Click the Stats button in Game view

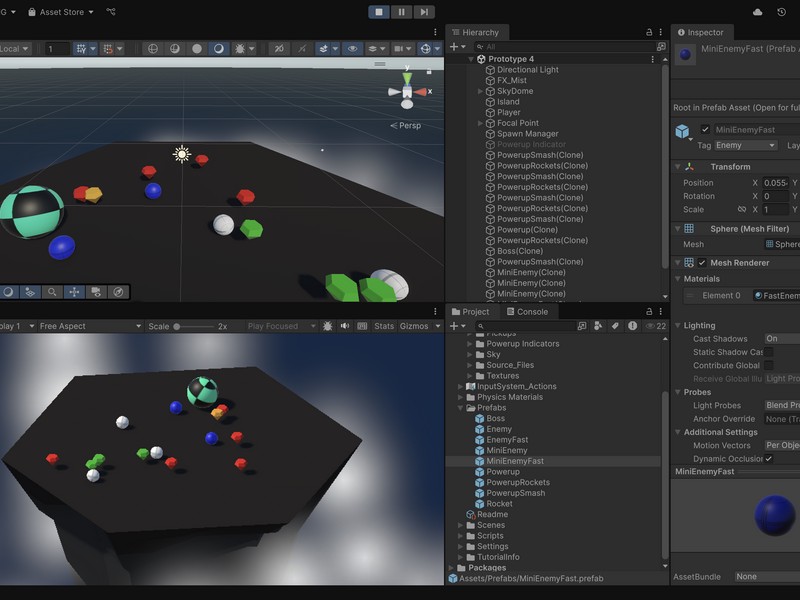pos(384,326)
